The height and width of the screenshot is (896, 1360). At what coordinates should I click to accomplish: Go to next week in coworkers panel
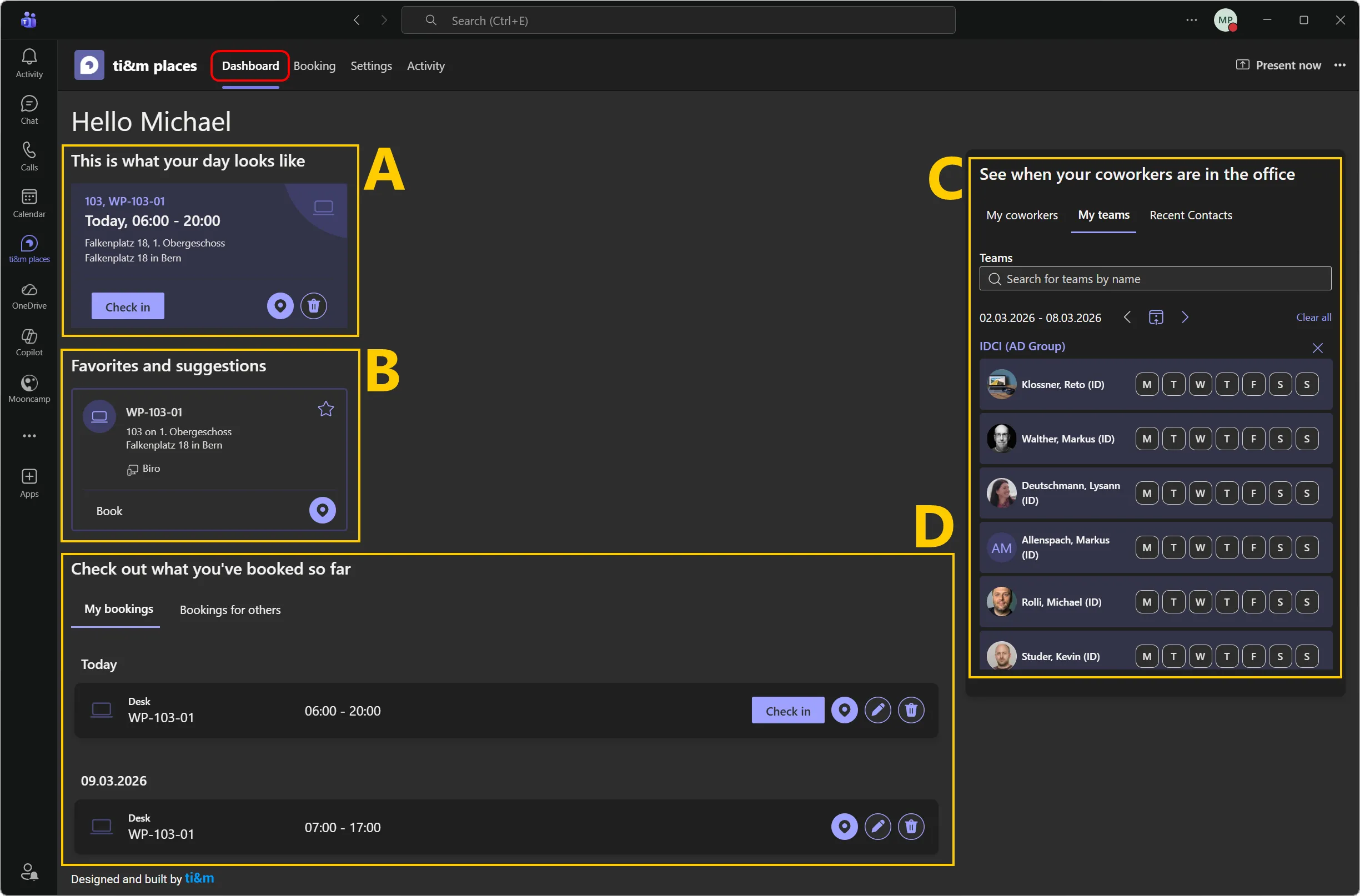[1185, 317]
